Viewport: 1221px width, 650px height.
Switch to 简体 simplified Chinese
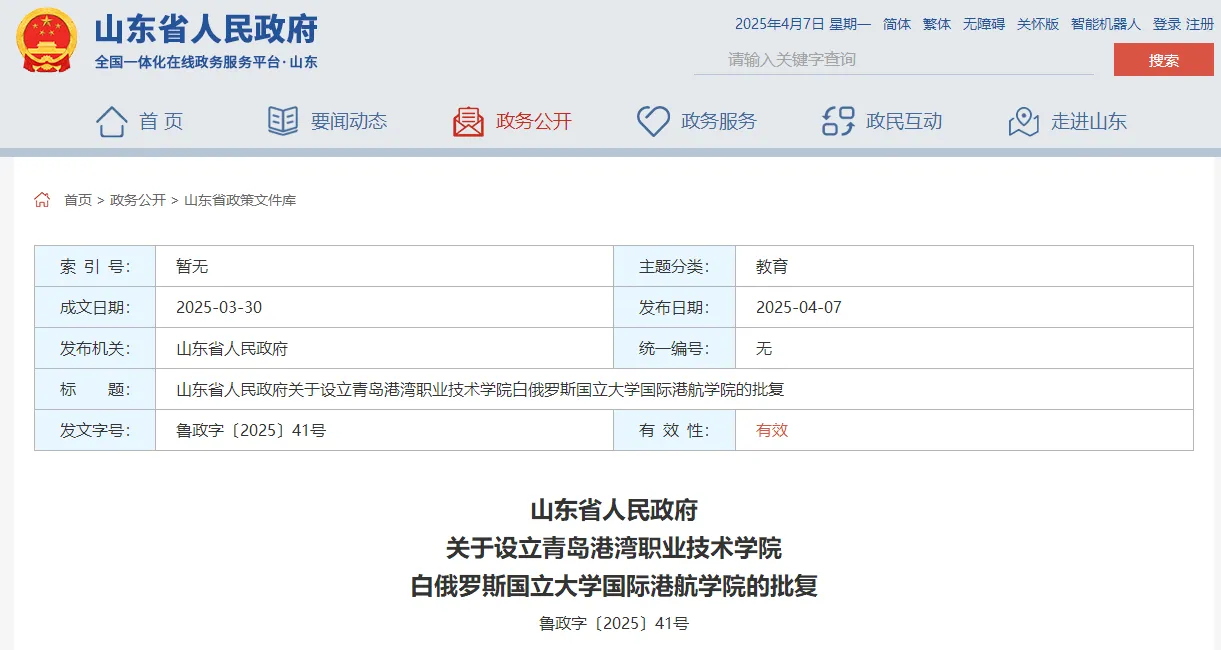pyautogui.click(x=897, y=24)
